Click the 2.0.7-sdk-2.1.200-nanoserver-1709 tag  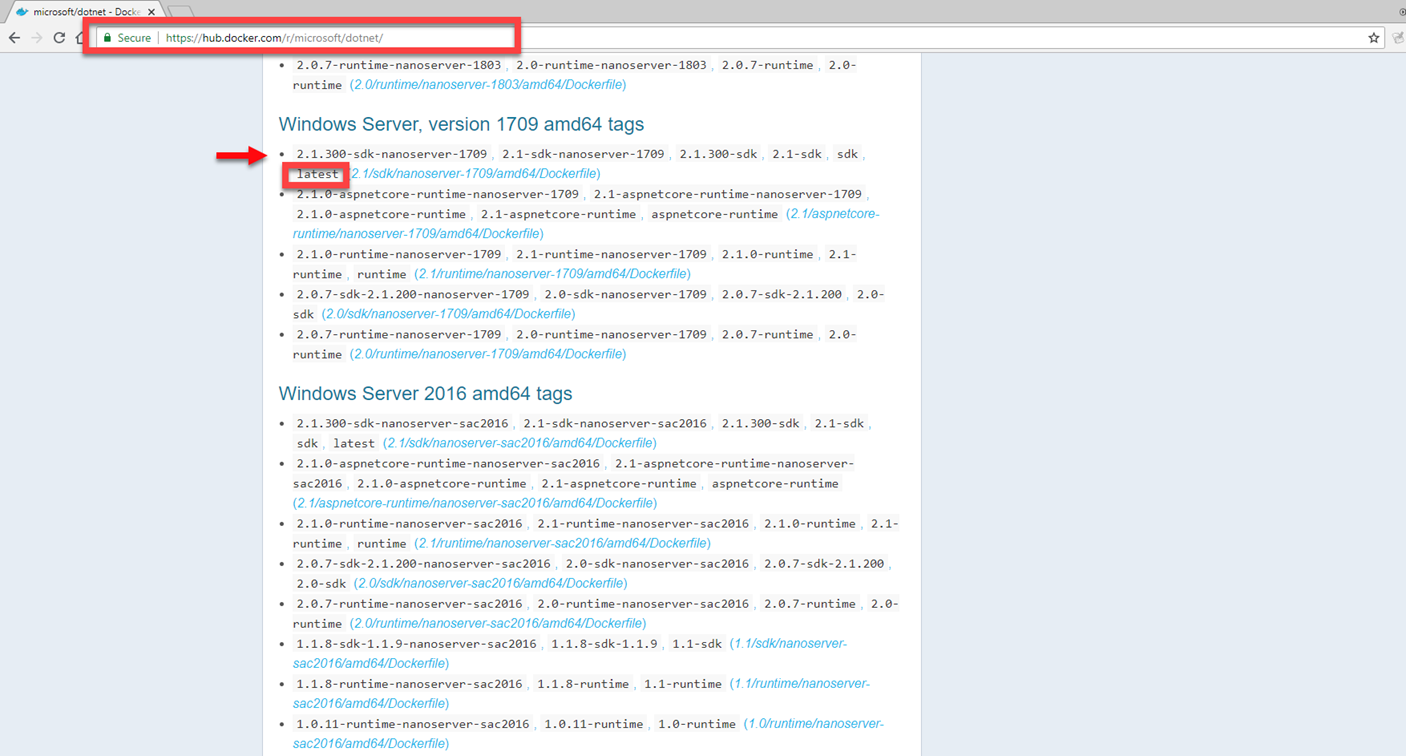pyautogui.click(x=413, y=294)
